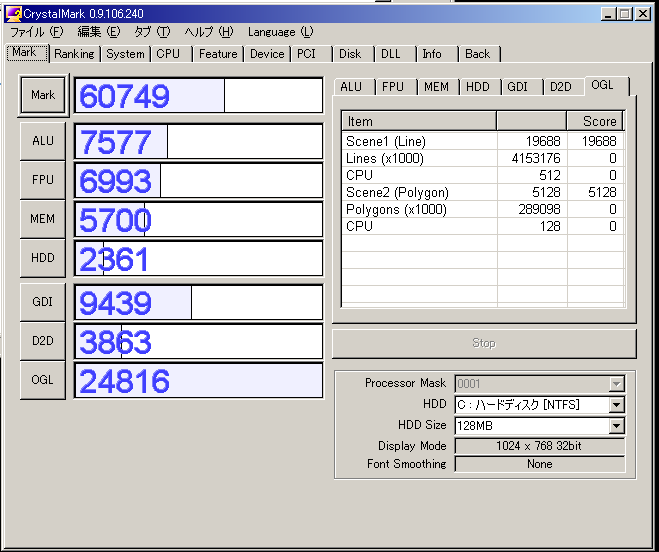Run the FPU benchmark button
659x552 pixels.
tap(43, 180)
